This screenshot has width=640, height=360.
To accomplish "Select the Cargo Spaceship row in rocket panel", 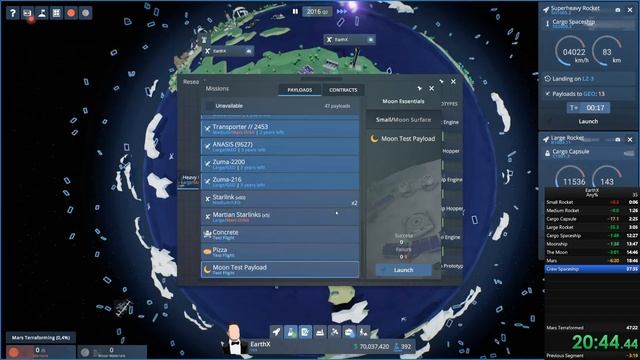I will (x=588, y=23).
